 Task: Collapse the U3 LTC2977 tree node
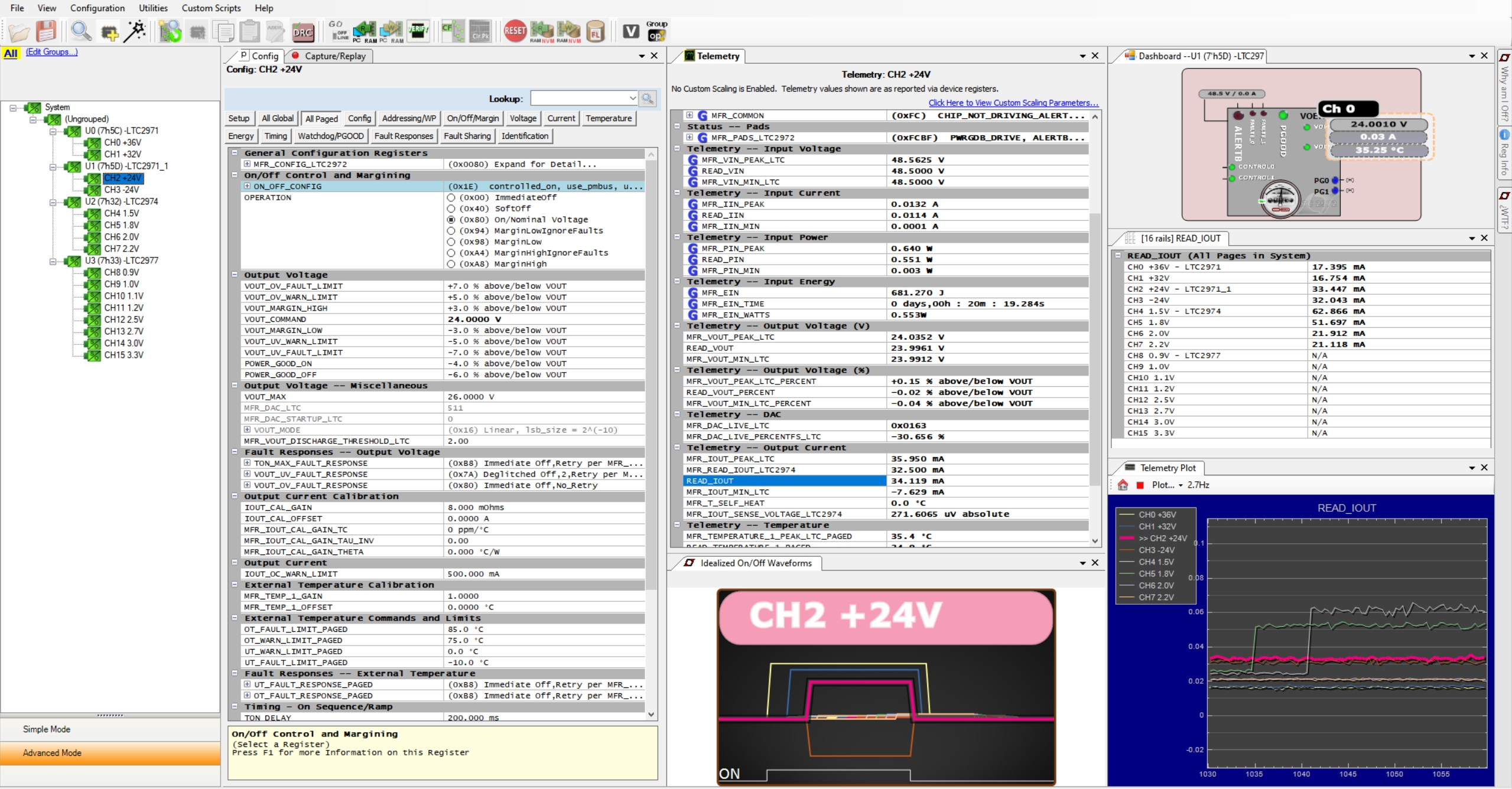(53, 261)
